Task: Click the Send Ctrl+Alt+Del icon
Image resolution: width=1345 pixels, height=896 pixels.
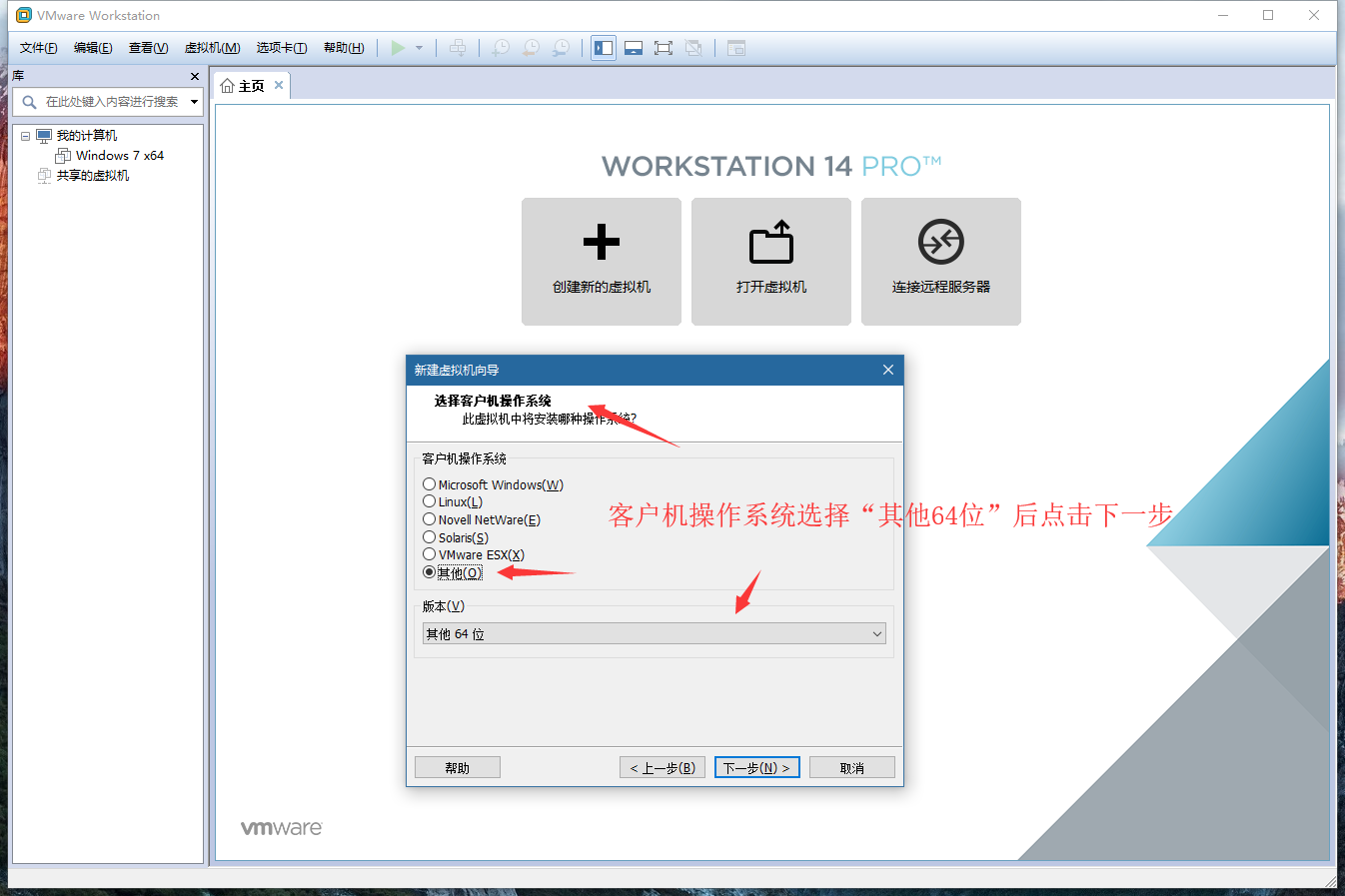Action: 458,47
